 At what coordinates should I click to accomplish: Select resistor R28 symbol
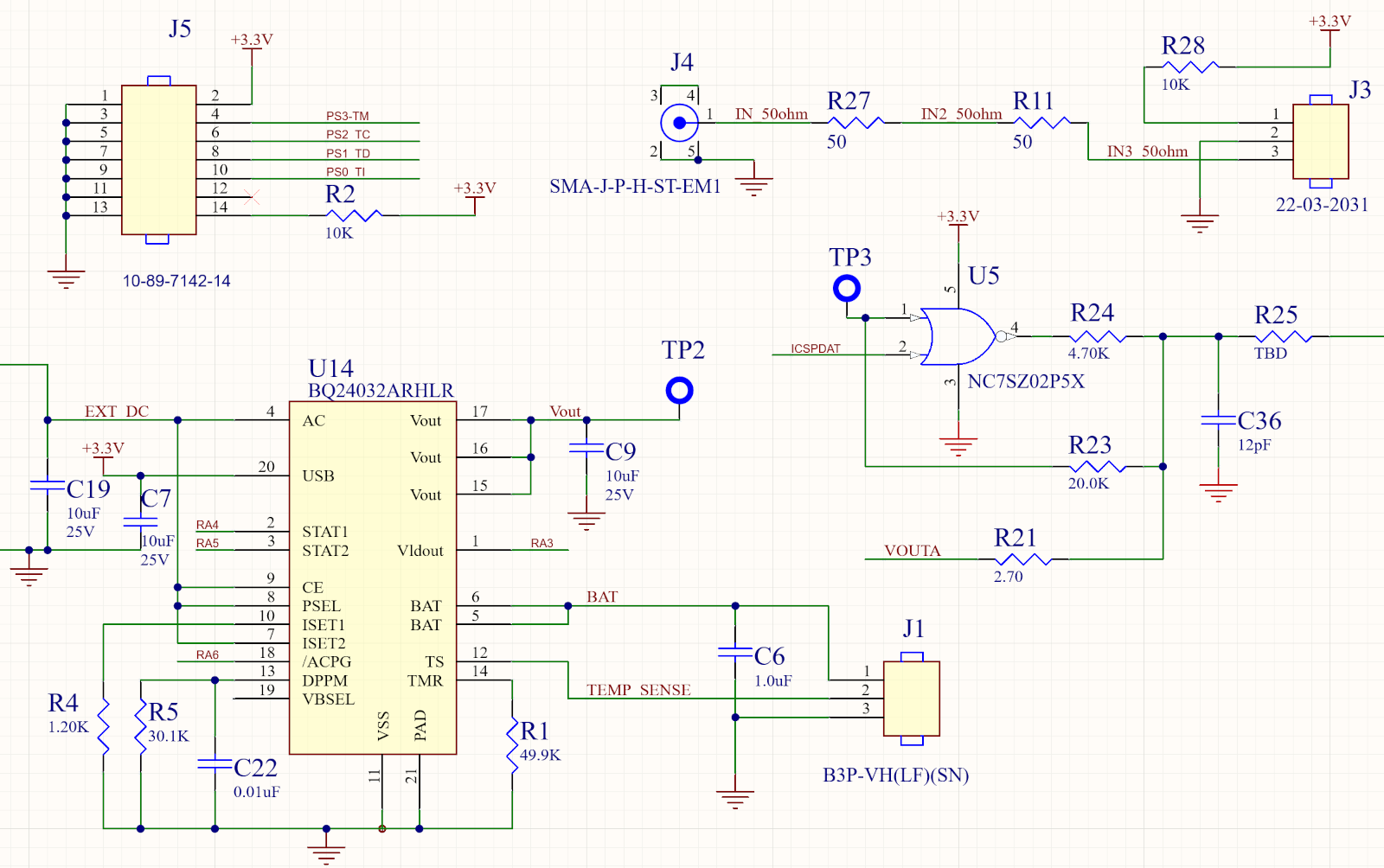pyautogui.click(x=1191, y=67)
